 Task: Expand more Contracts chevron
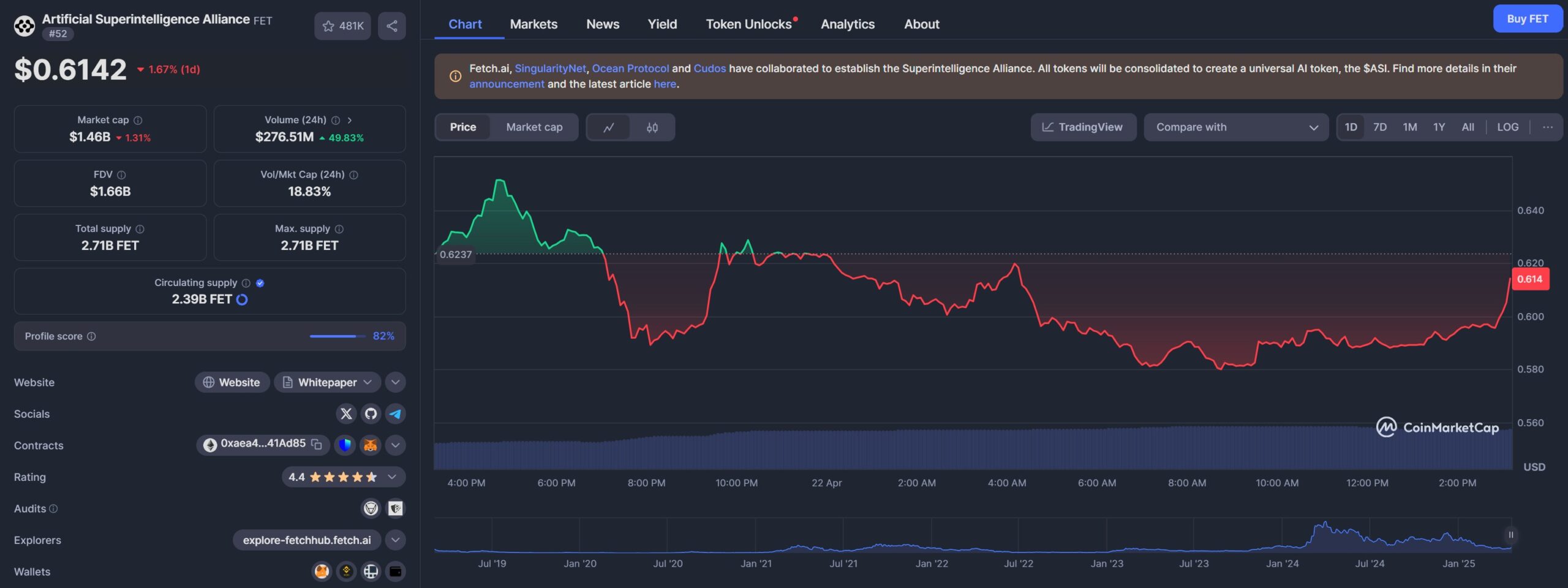[x=396, y=445]
